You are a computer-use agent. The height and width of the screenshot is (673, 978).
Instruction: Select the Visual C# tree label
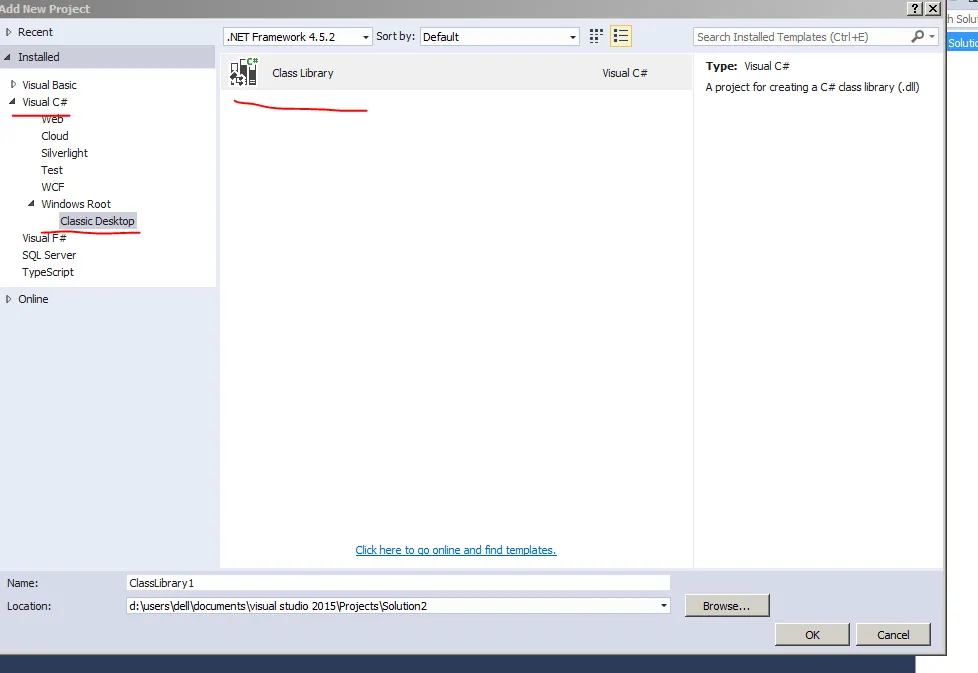pyautogui.click(x=45, y=102)
